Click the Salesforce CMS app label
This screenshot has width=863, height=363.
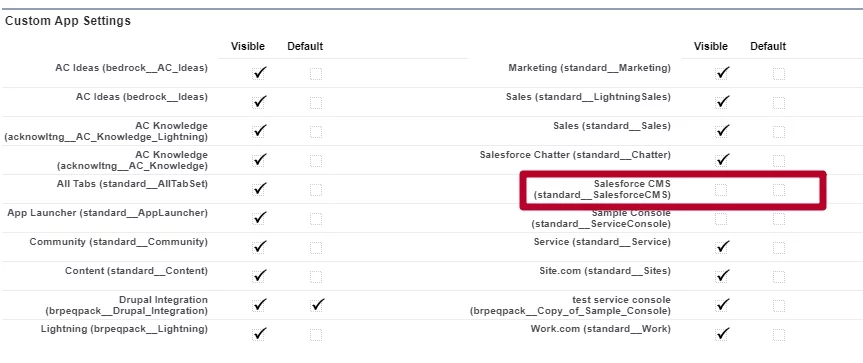tap(602, 189)
